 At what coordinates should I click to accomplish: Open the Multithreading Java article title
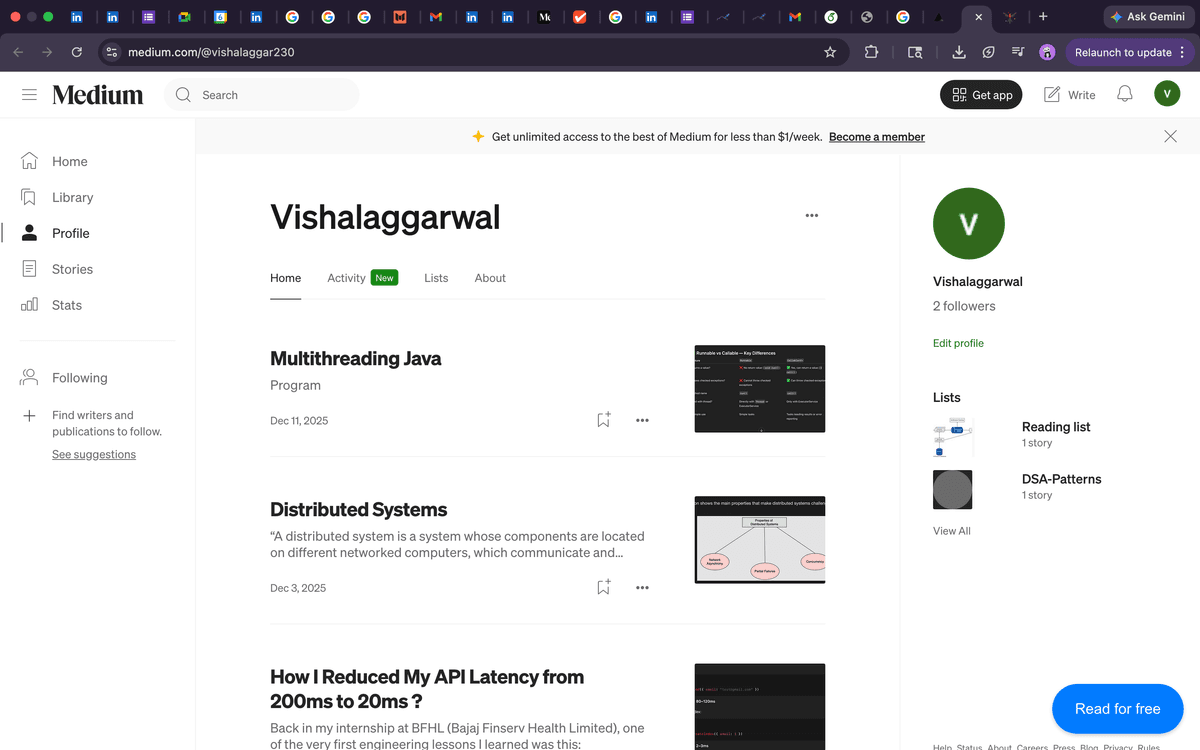click(356, 358)
